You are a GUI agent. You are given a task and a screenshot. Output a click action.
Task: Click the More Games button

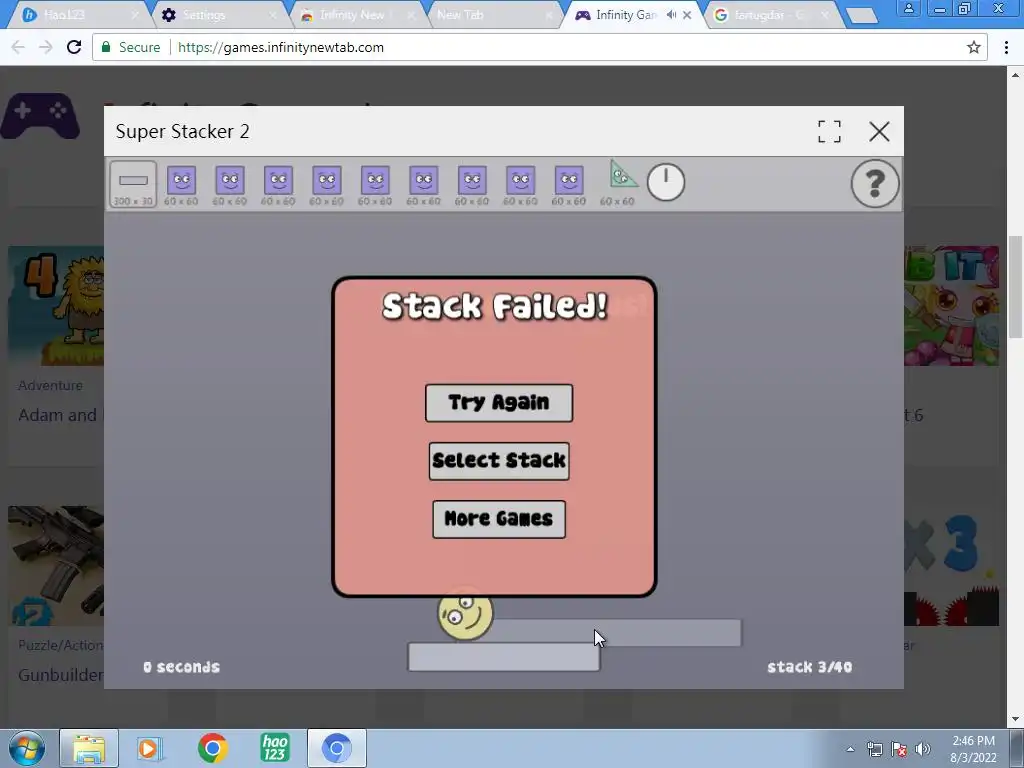[499, 519]
